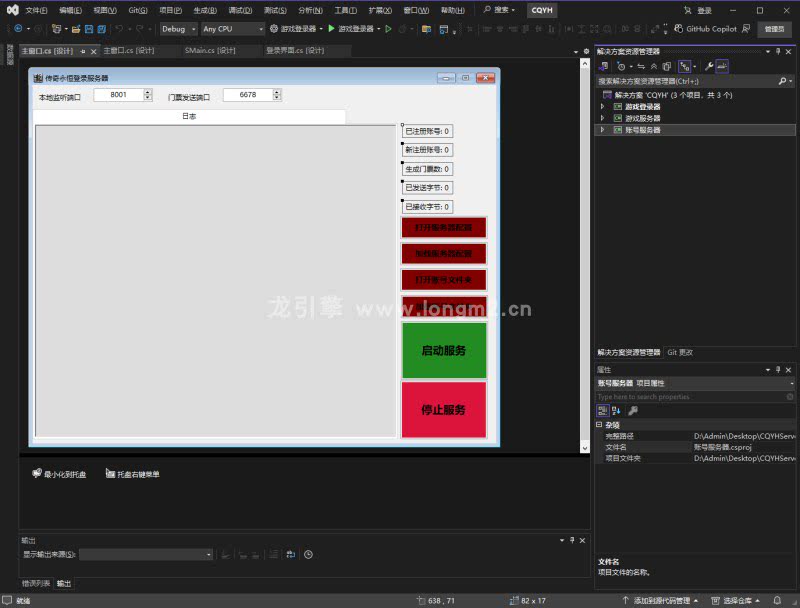This screenshot has width=800, height=608.
Task: Click the 打开服务器配置 button
Action: (x=444, y=227)
